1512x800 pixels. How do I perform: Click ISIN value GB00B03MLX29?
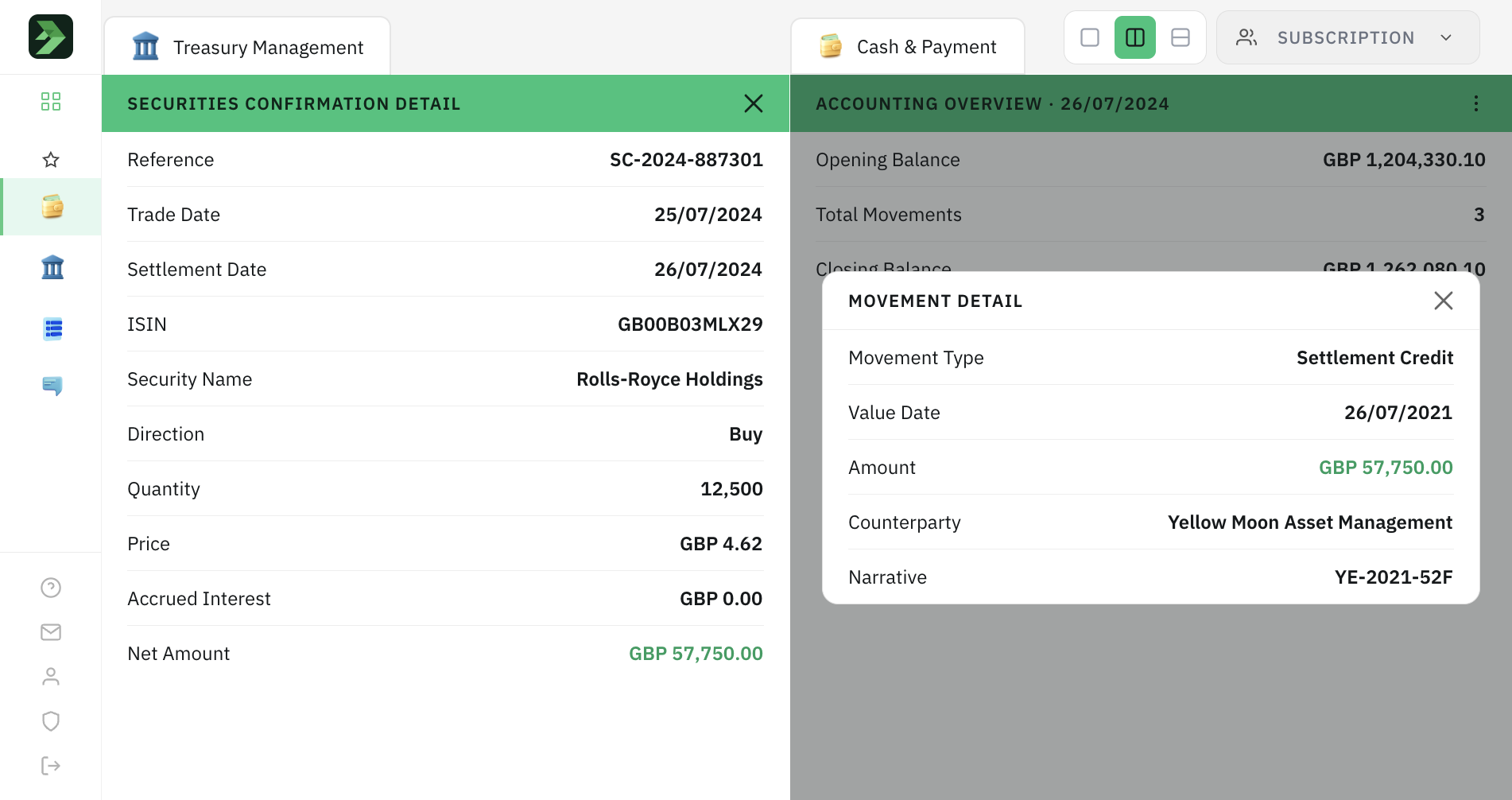(690, 324)
